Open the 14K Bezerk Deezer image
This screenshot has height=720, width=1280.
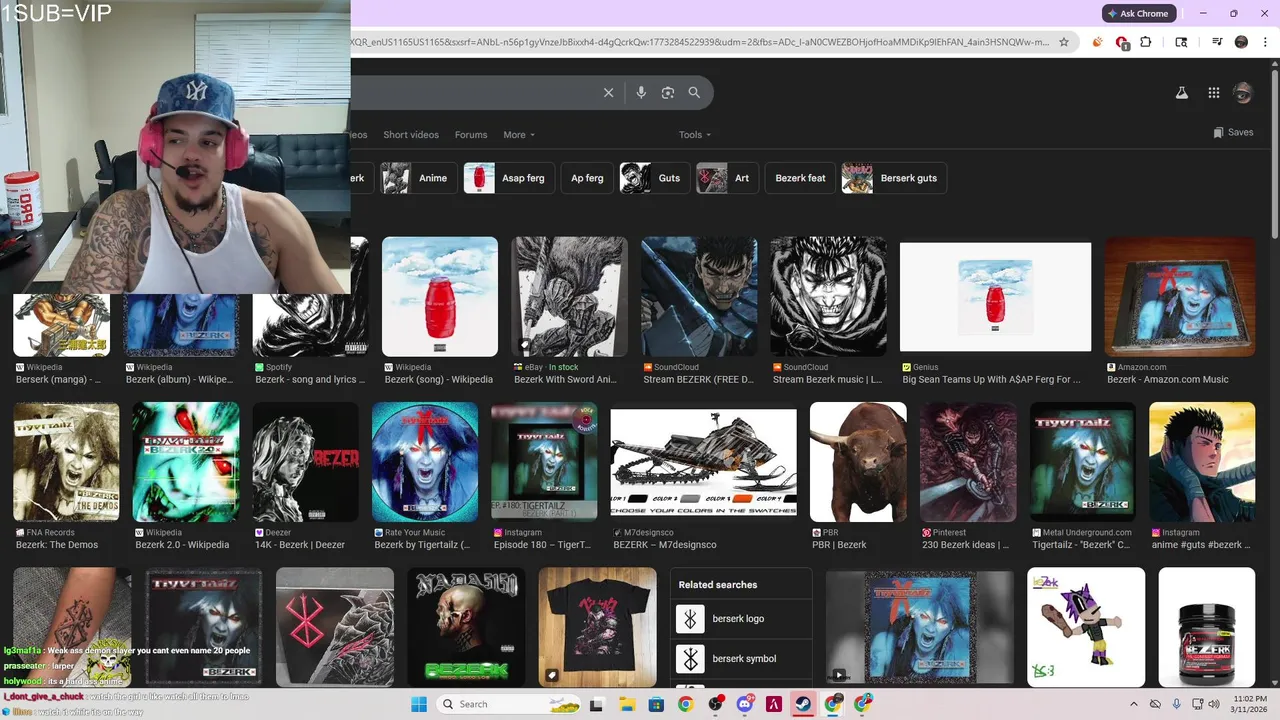point(305,462)
